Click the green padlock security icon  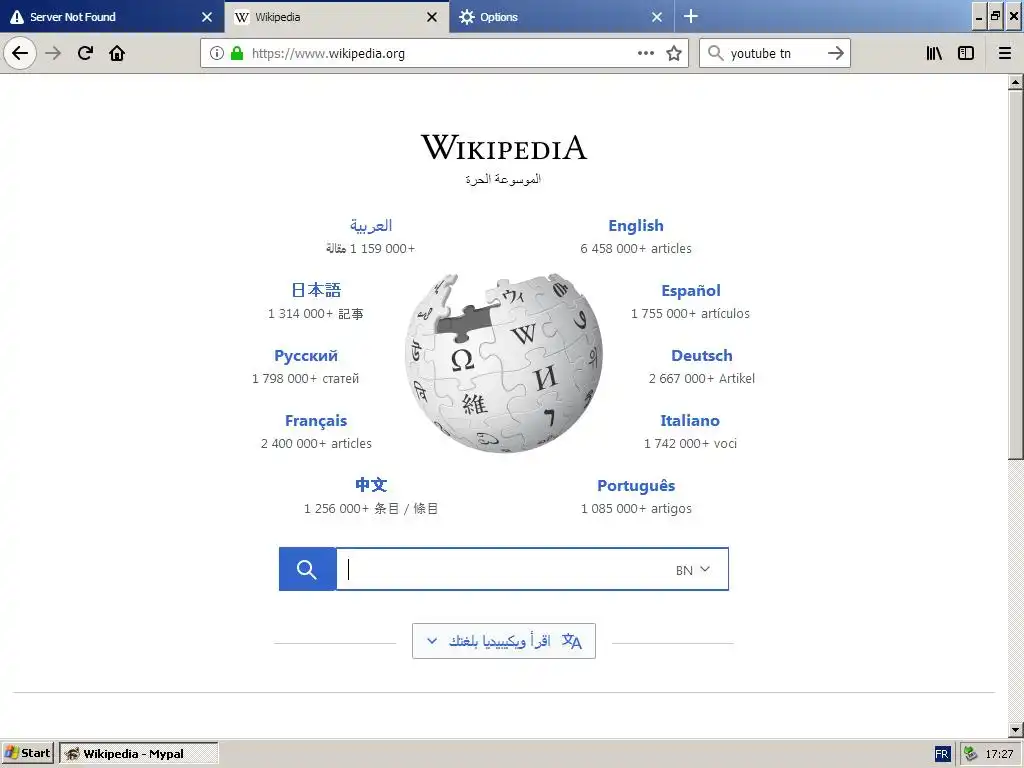(x=237, y=53)
